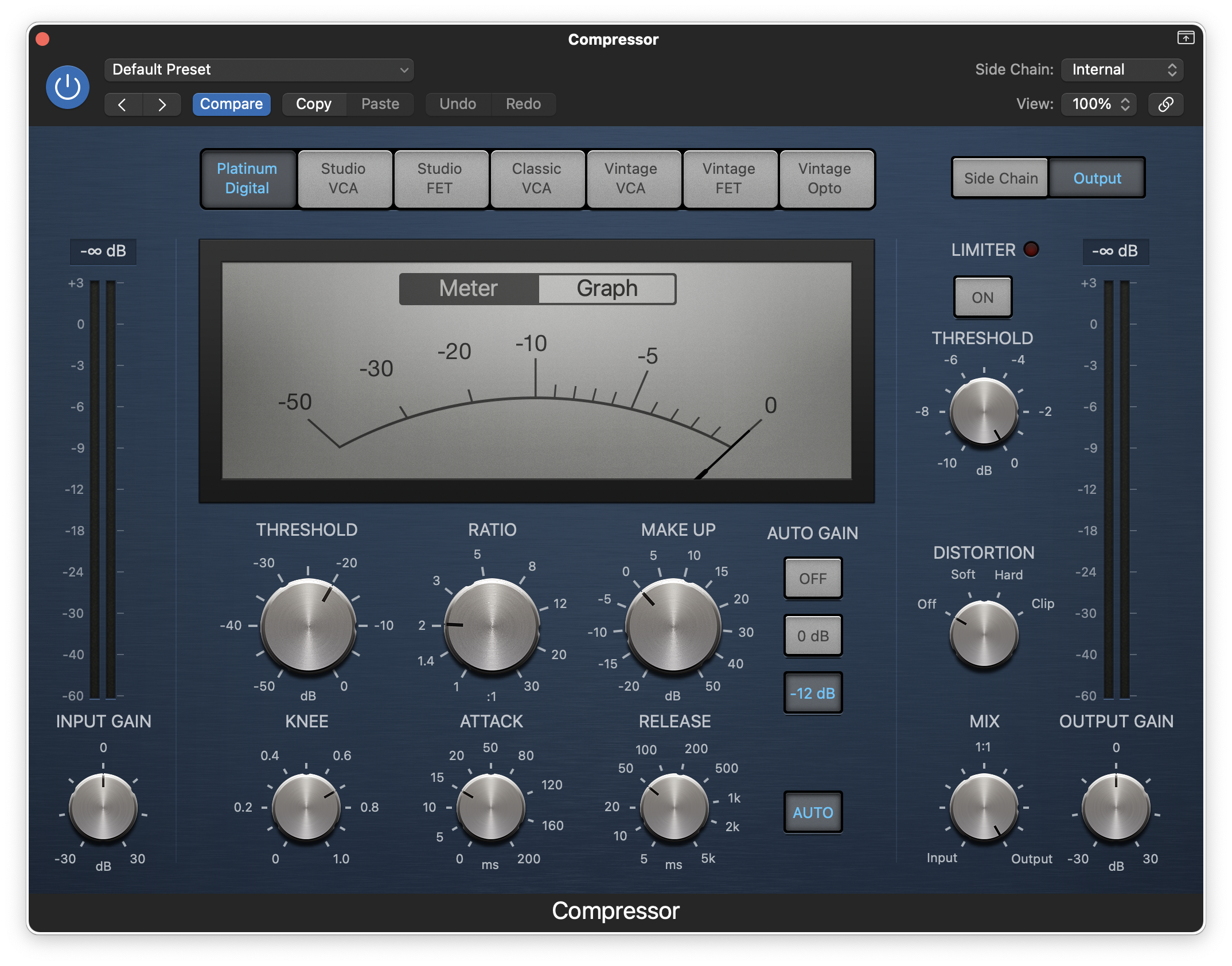Click the input level meter bars
The width and height of the screenshot is (1232, 966).
(103, 489)
